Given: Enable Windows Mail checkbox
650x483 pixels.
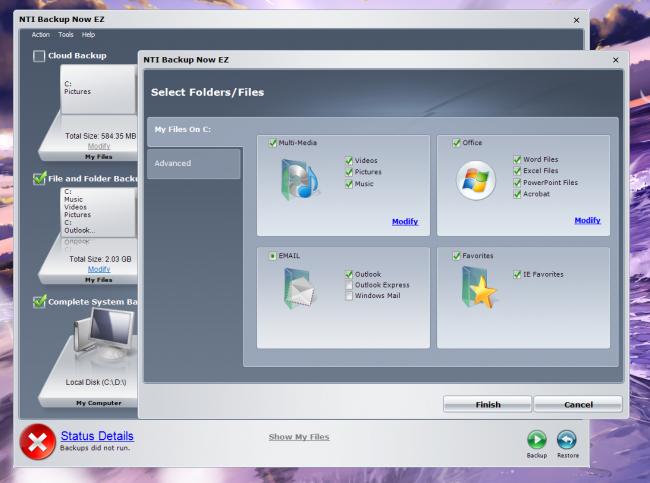Looking at the screenshot, I should click(349, 296).
